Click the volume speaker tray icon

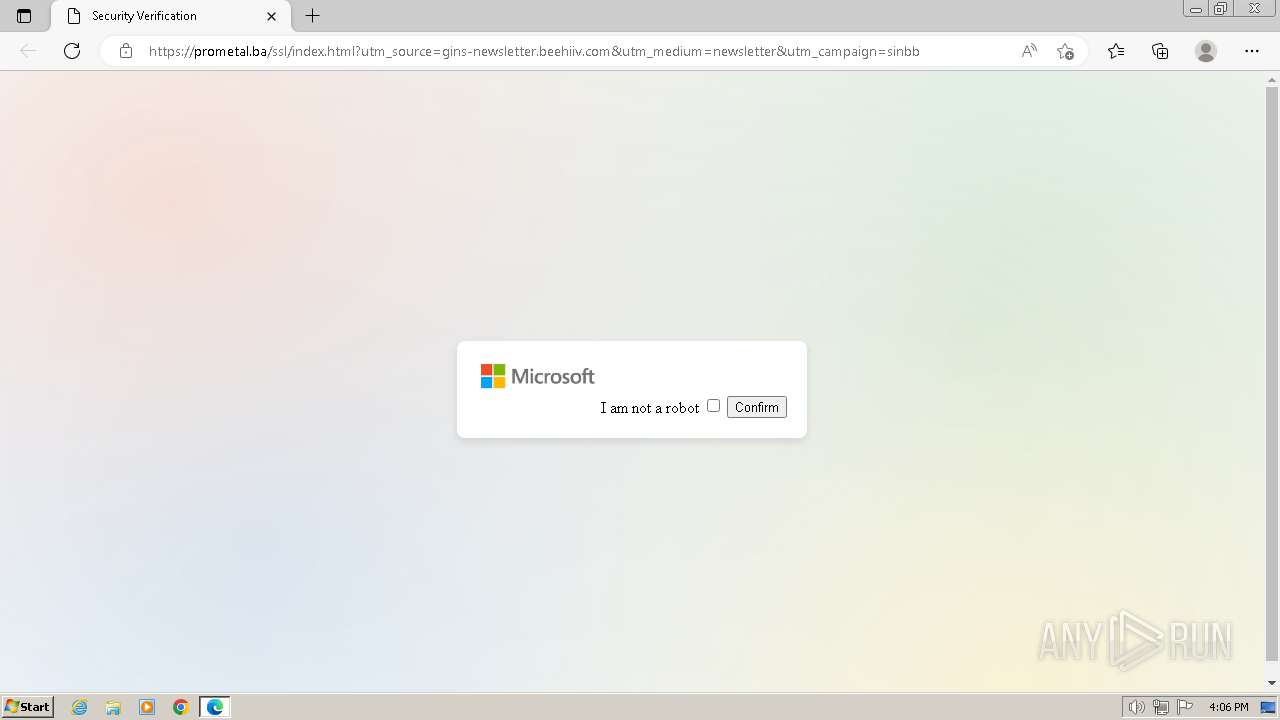[1136, 707]
